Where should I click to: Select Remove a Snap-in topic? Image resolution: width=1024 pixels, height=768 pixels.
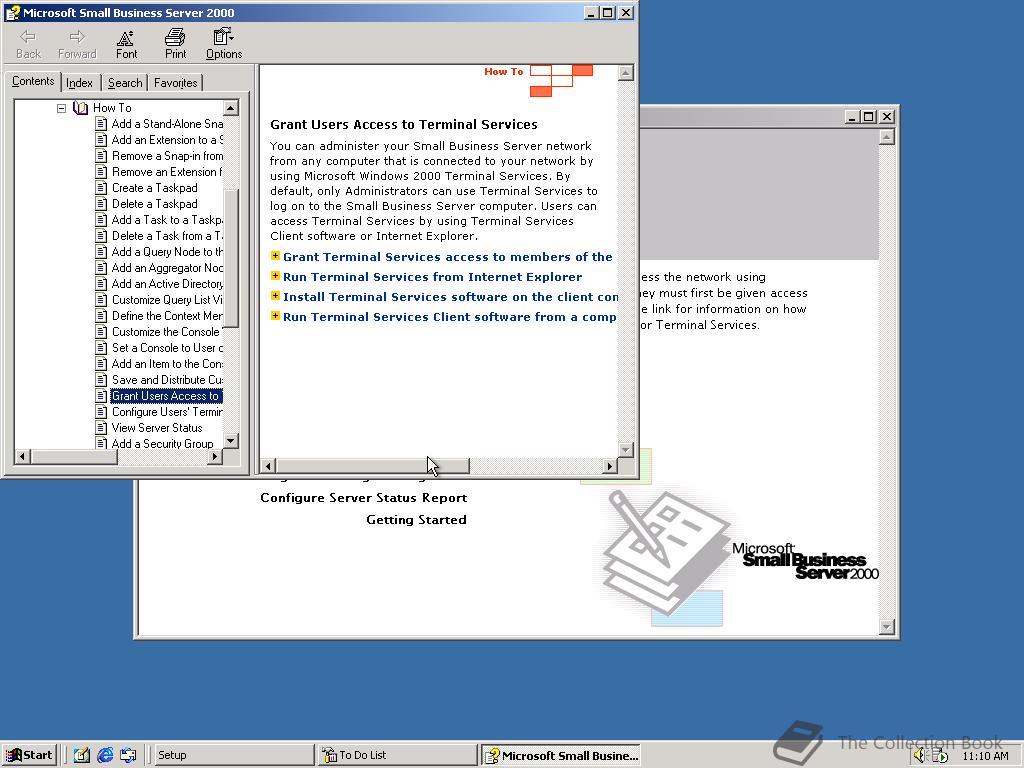coord(167,155)
